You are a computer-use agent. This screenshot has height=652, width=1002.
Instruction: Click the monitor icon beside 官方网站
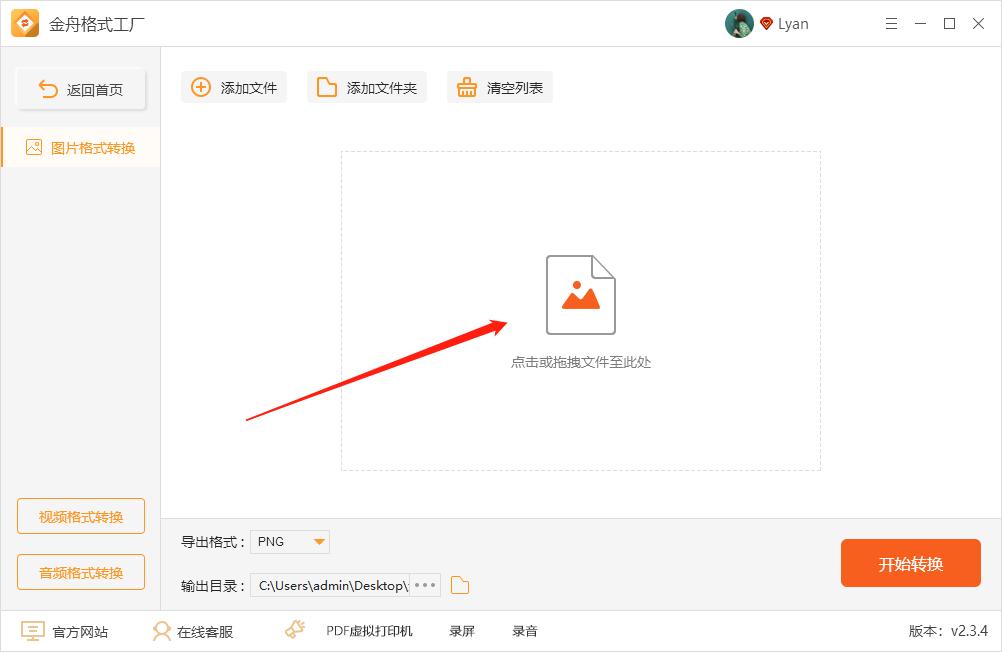(33, 630)
